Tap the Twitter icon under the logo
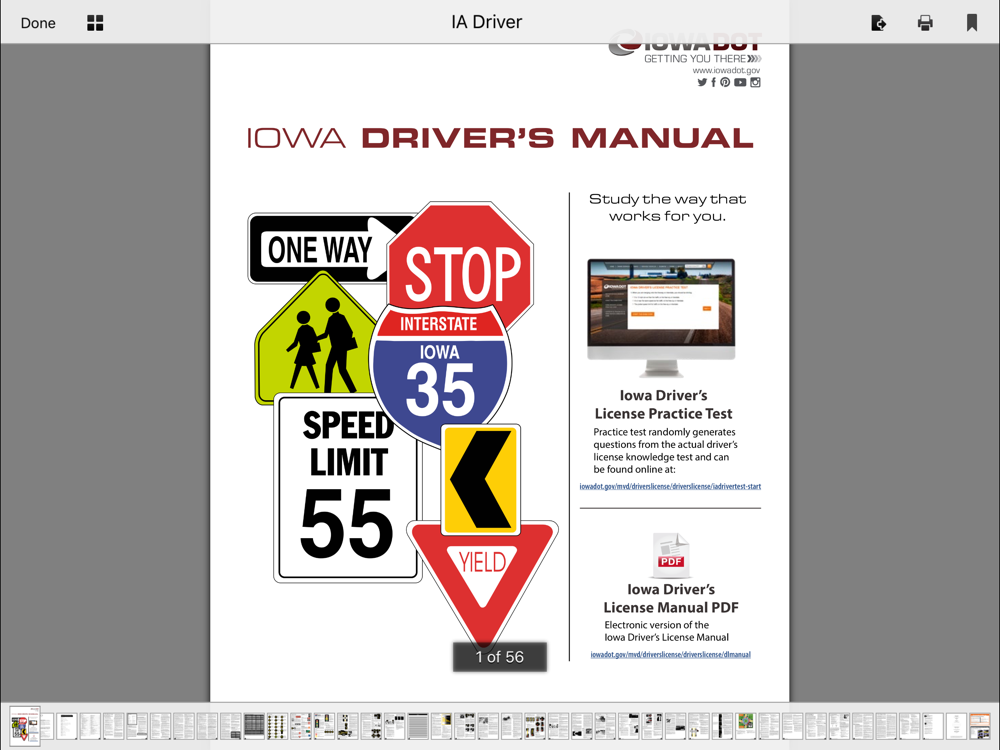This screenshot has width=1000, height=750. [702, 82]
